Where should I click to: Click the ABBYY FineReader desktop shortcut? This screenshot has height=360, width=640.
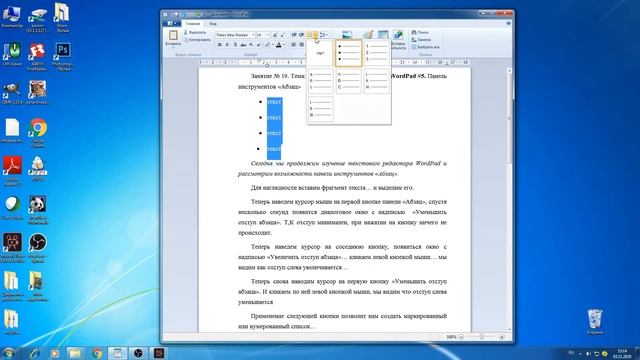(x=37, y=56)
